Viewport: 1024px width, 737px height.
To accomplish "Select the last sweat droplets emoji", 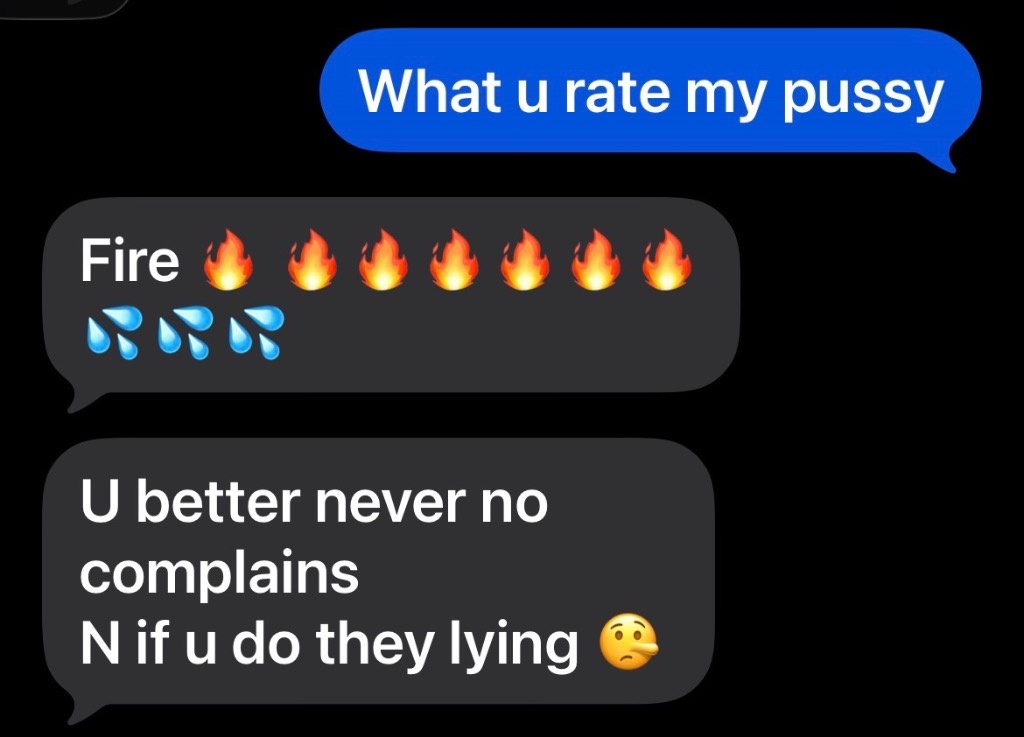I will [256, 332].
